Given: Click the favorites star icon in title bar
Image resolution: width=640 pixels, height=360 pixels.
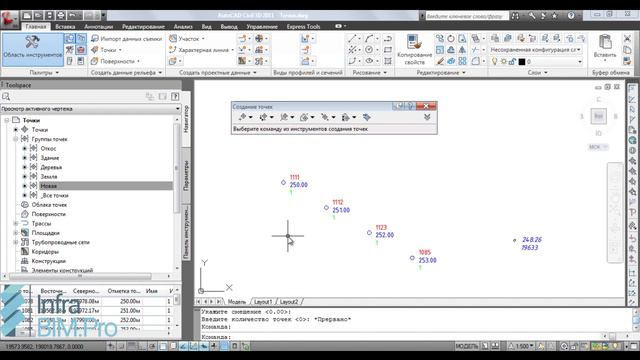Looking at the screenshot, I should 554,16.
